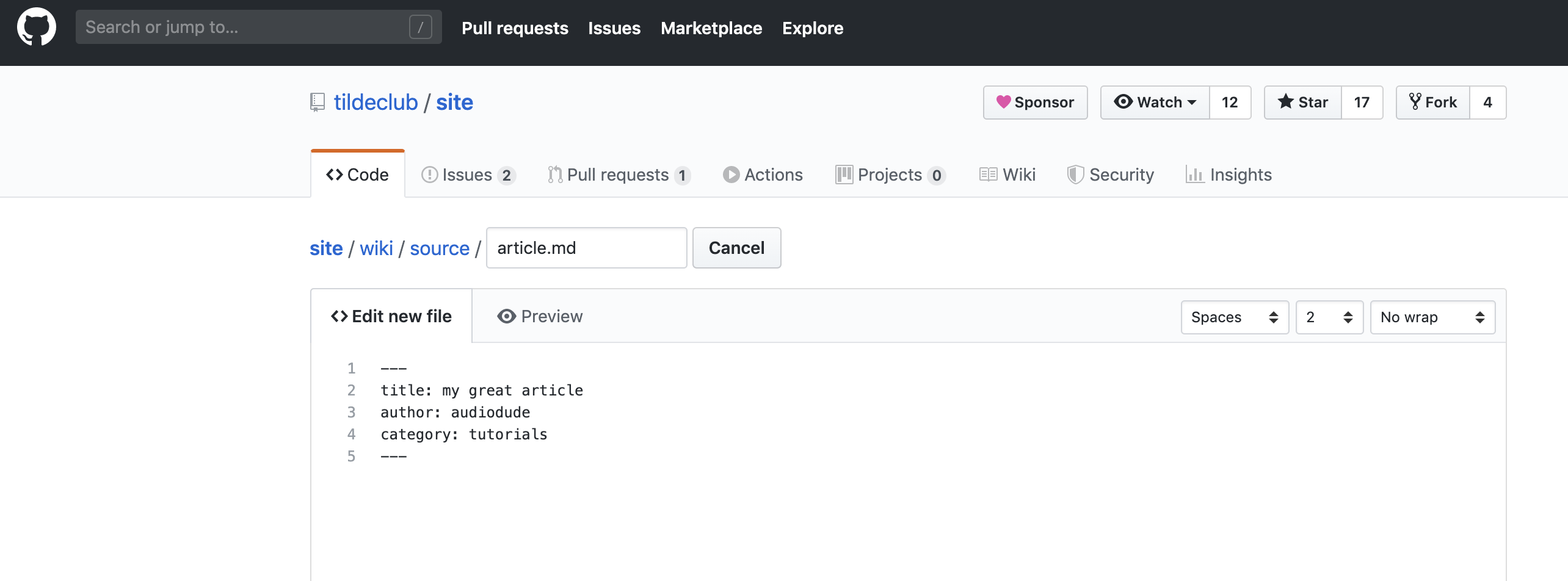The height and width of the screenshot is (581, 1568).
Task: Open the No wrap mode dropdown
Action: coord(1432,317)
